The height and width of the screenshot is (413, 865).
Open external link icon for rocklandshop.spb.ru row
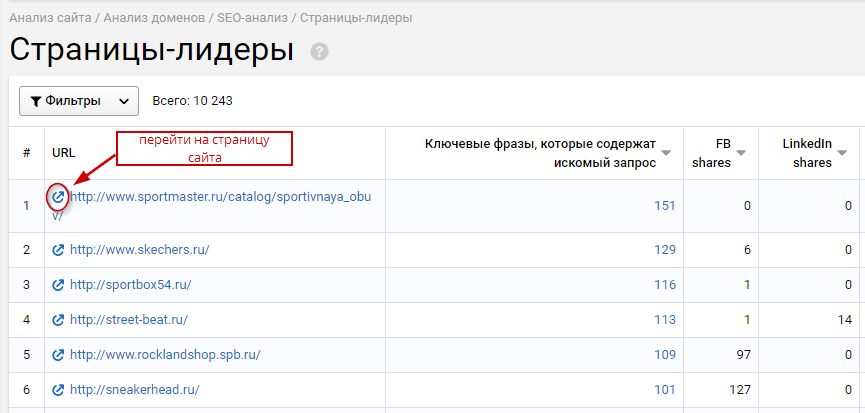58,355
